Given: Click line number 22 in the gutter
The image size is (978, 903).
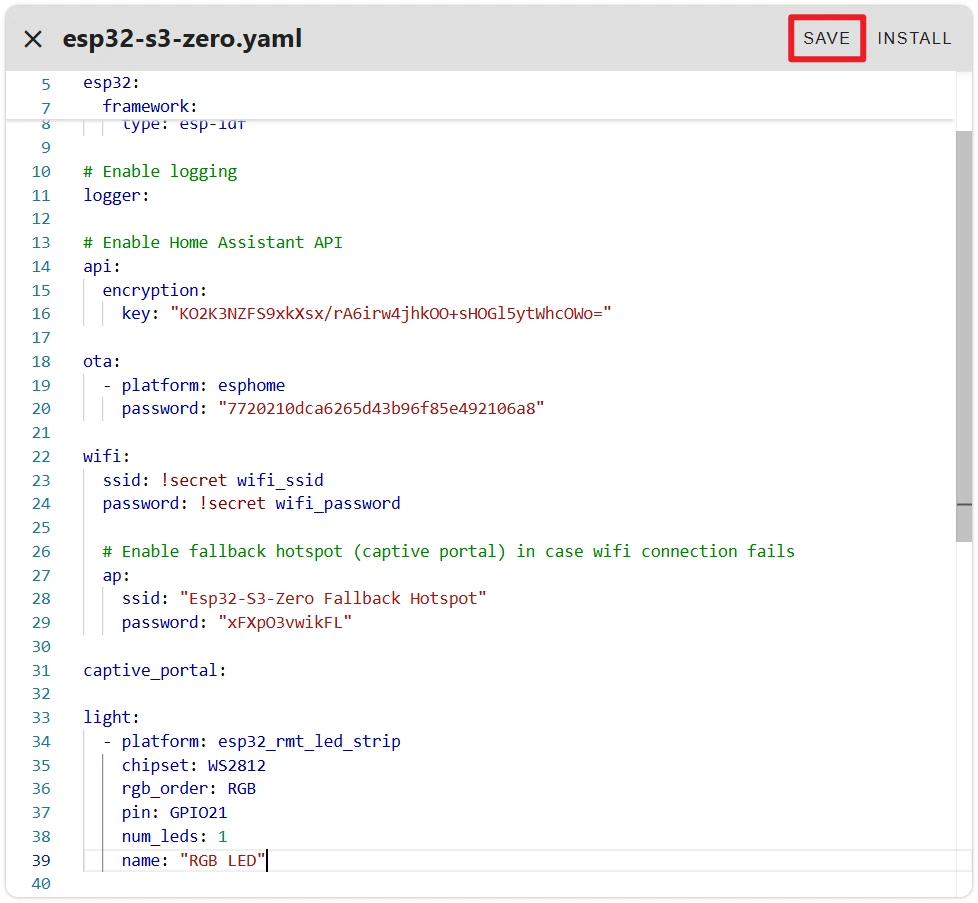Looking at the screenshot, I should point(41,456).
